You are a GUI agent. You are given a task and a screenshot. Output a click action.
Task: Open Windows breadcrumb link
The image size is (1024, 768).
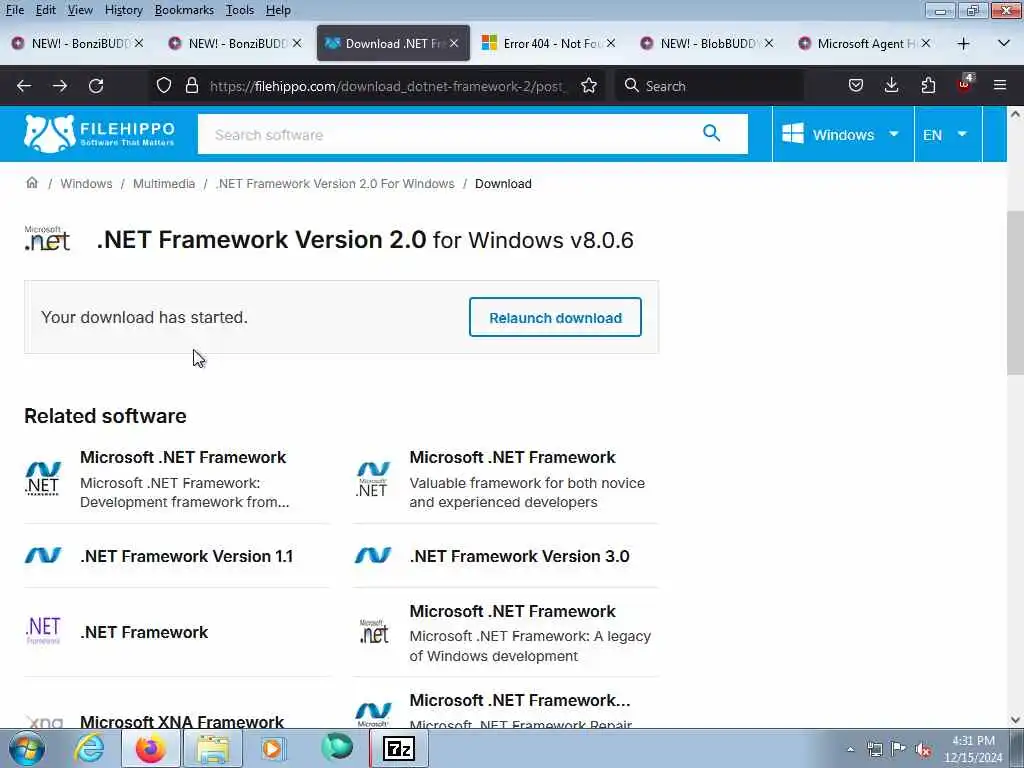(86, 184)
